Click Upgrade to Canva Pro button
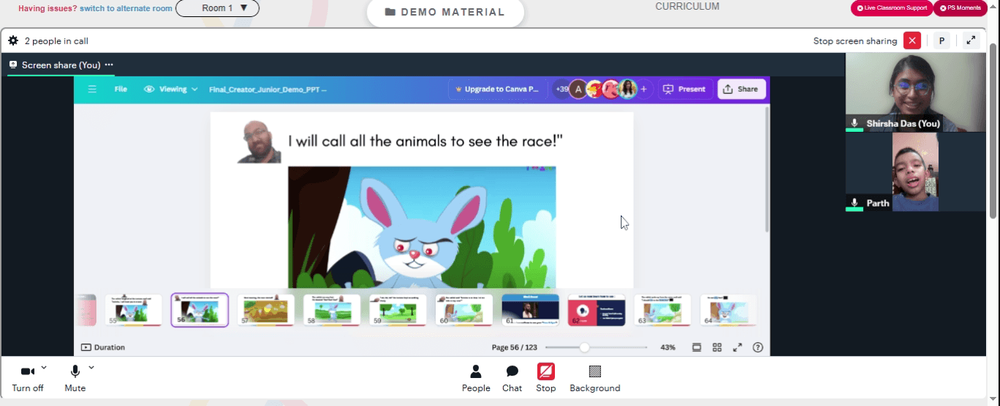 tap(497, 89)
